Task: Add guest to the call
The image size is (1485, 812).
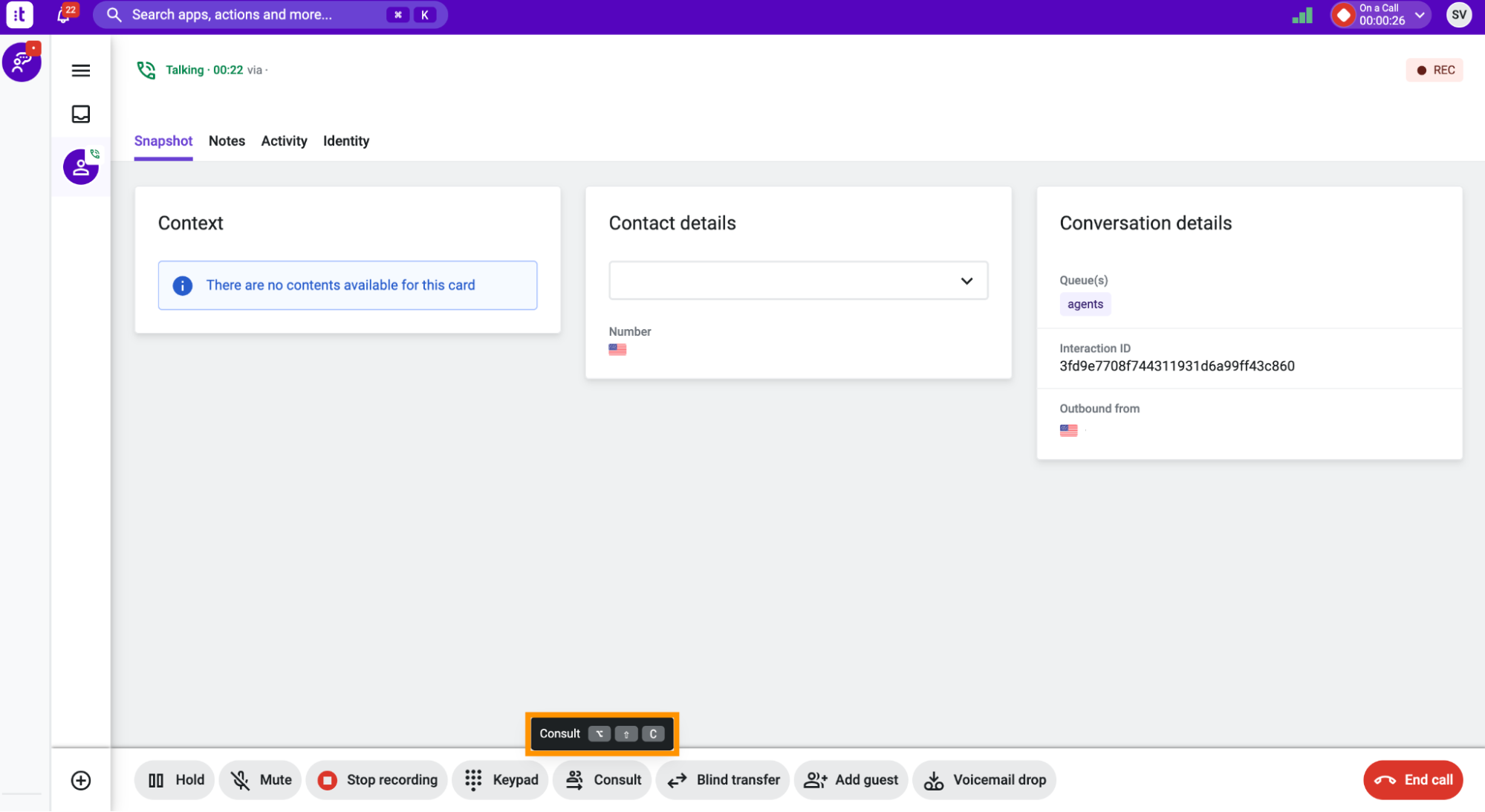Action: [x=851, y=780]
